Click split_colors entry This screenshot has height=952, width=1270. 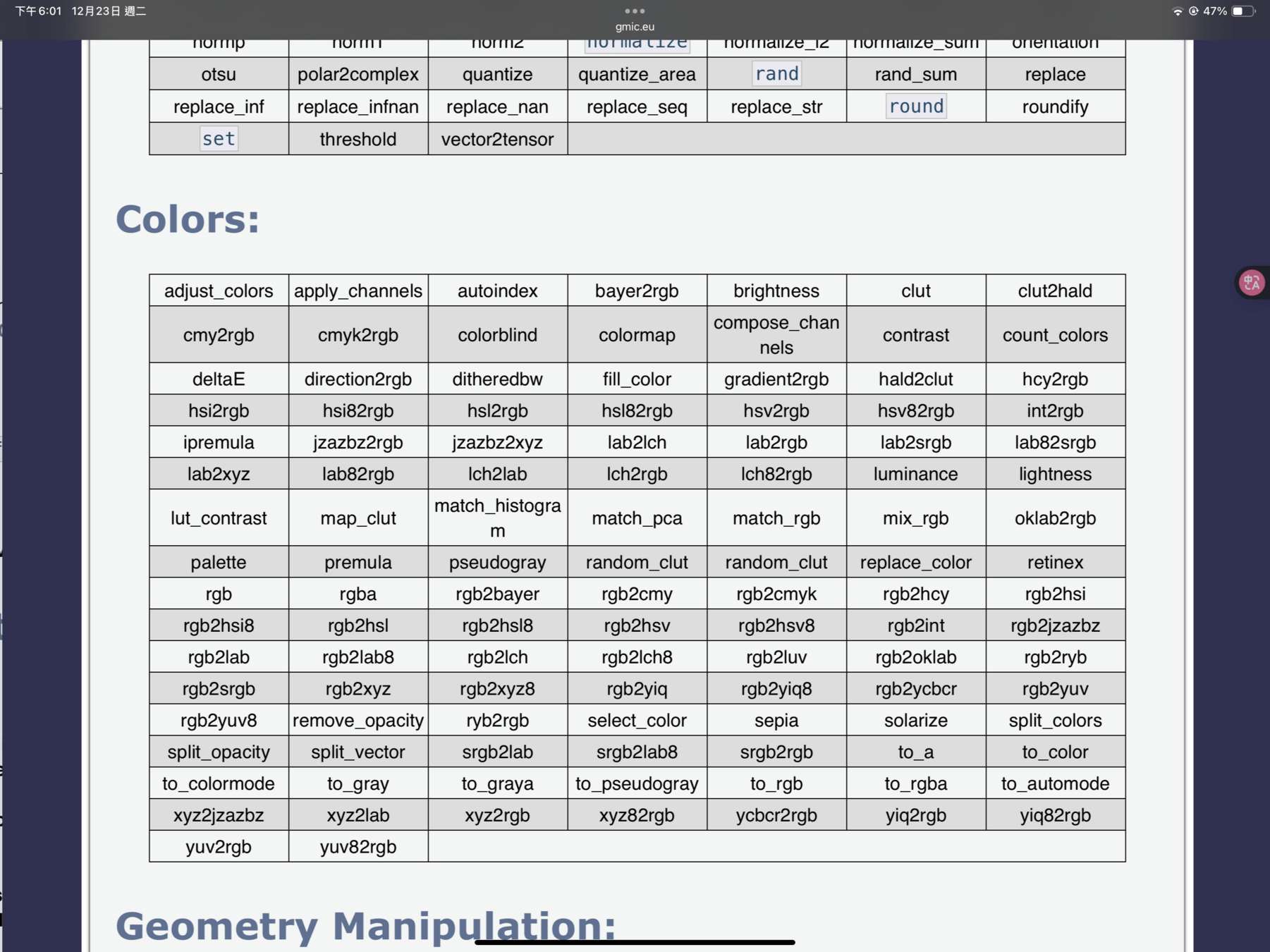pyautogui.click(x=1055, y=720)
